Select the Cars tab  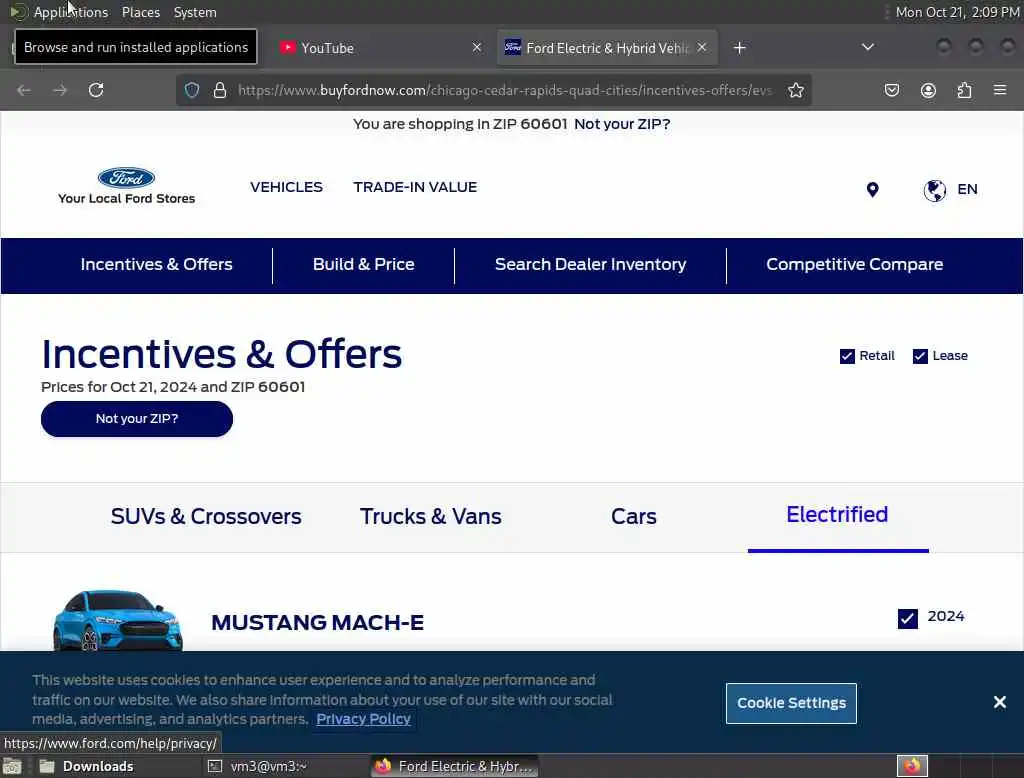633,517
